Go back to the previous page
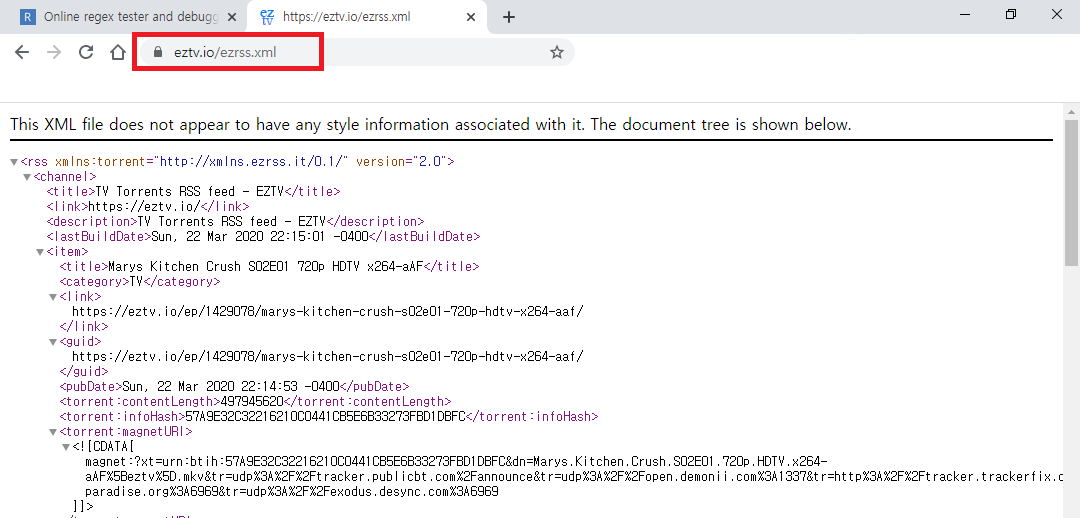 click(22, 52)
